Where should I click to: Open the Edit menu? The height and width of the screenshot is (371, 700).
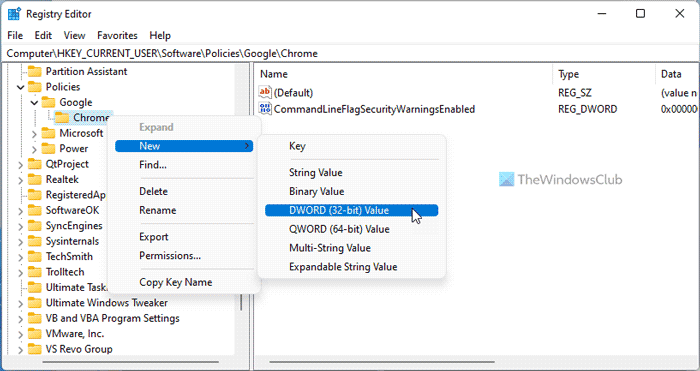point(43,35)
